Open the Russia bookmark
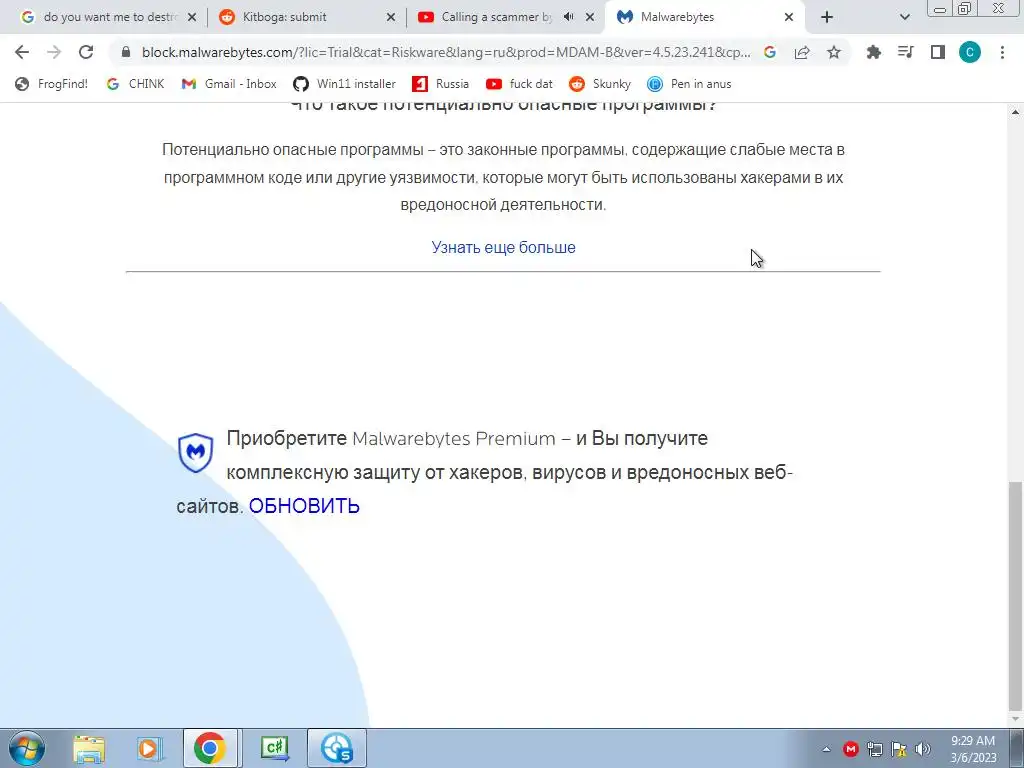 tap(441, 84)
